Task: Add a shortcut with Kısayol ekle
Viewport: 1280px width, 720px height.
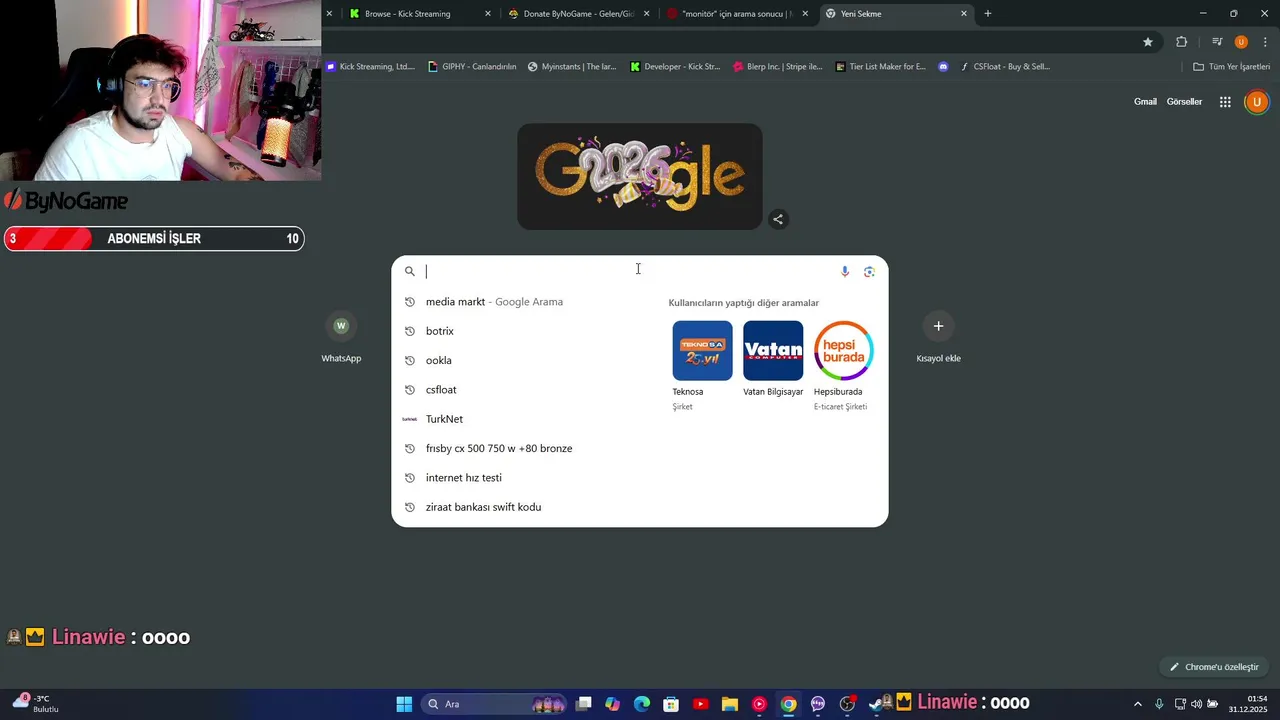Action: click(938, 338)
